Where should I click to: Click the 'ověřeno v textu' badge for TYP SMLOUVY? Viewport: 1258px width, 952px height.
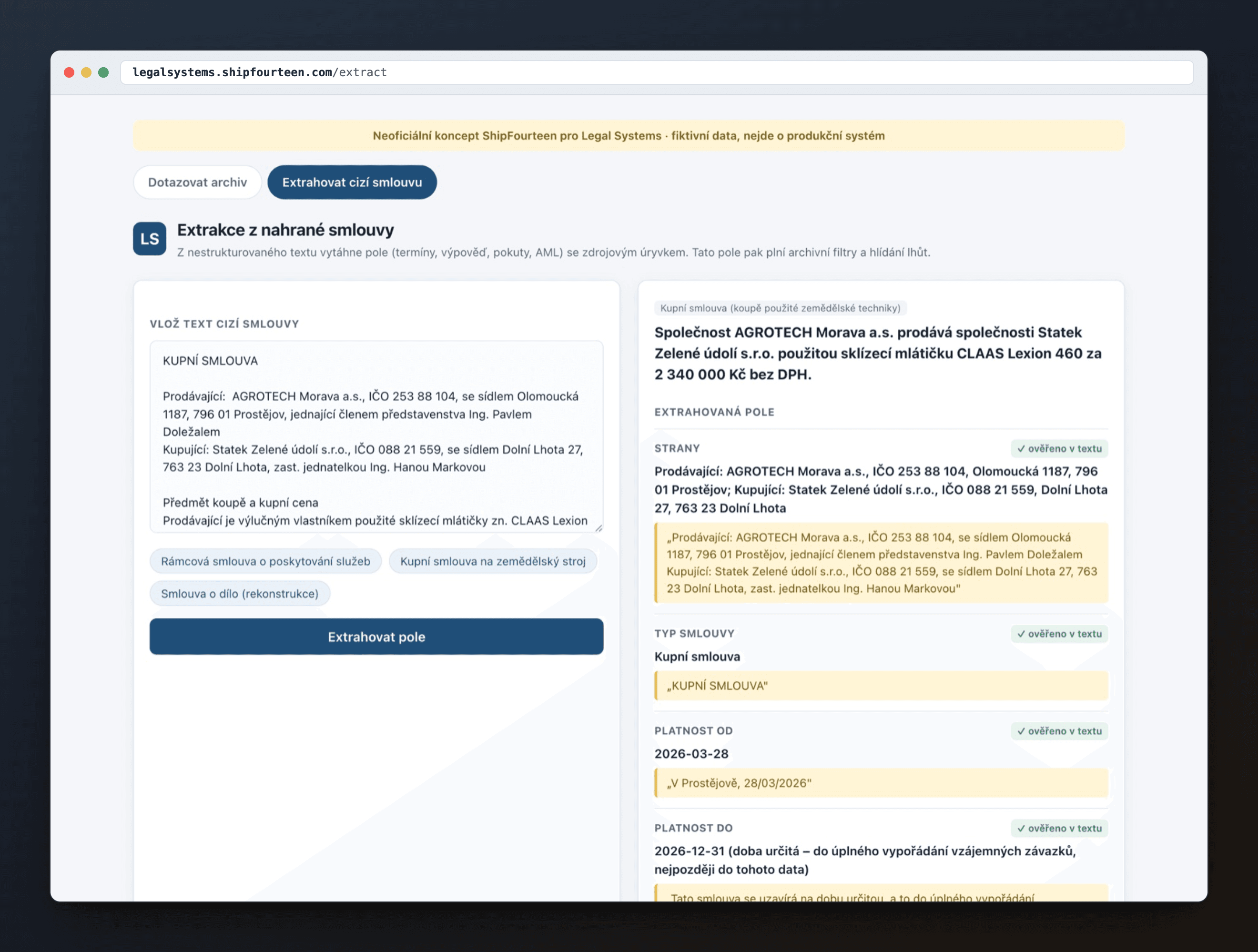coord(1059,634)
